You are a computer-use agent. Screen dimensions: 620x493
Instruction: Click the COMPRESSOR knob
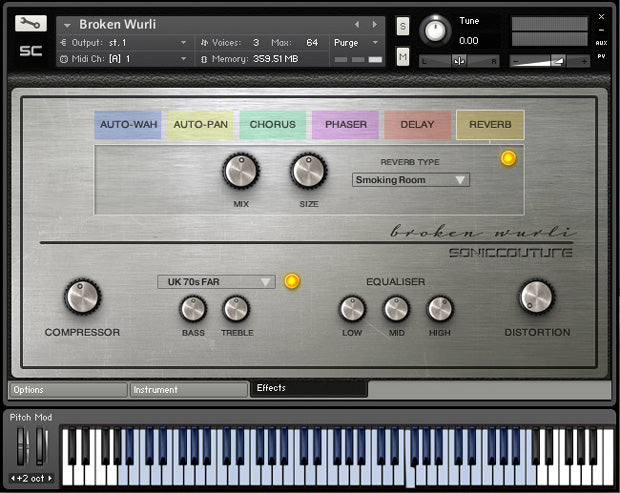pos(82,297)
